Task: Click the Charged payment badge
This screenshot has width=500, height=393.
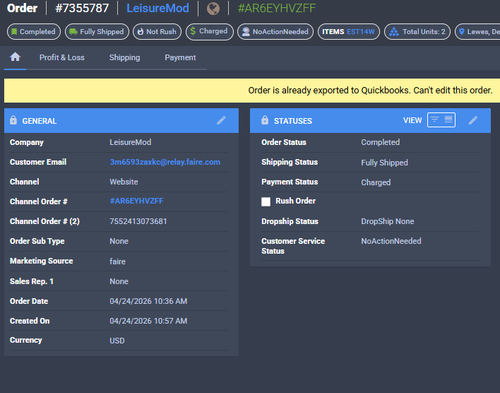Action: point(209,32)
